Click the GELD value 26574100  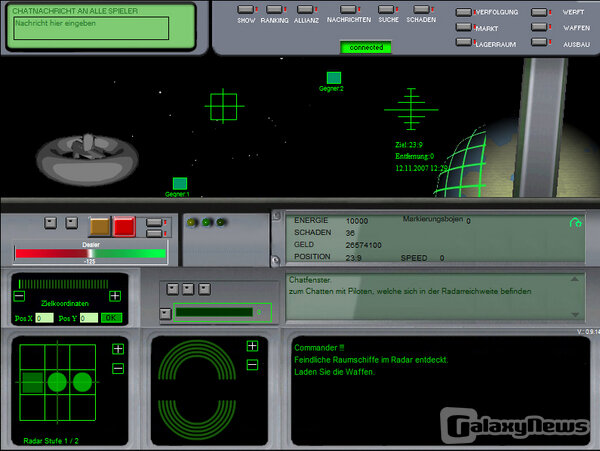point(364,245)
